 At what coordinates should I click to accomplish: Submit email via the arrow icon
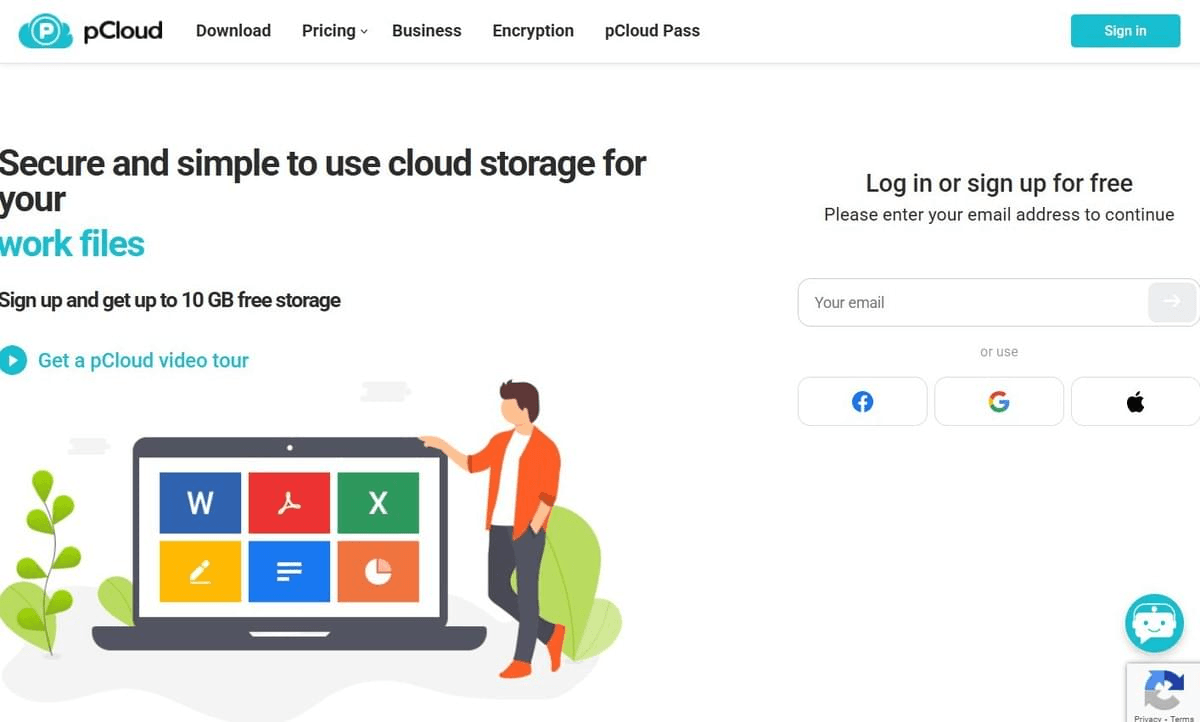click(x=1172, y=302)
